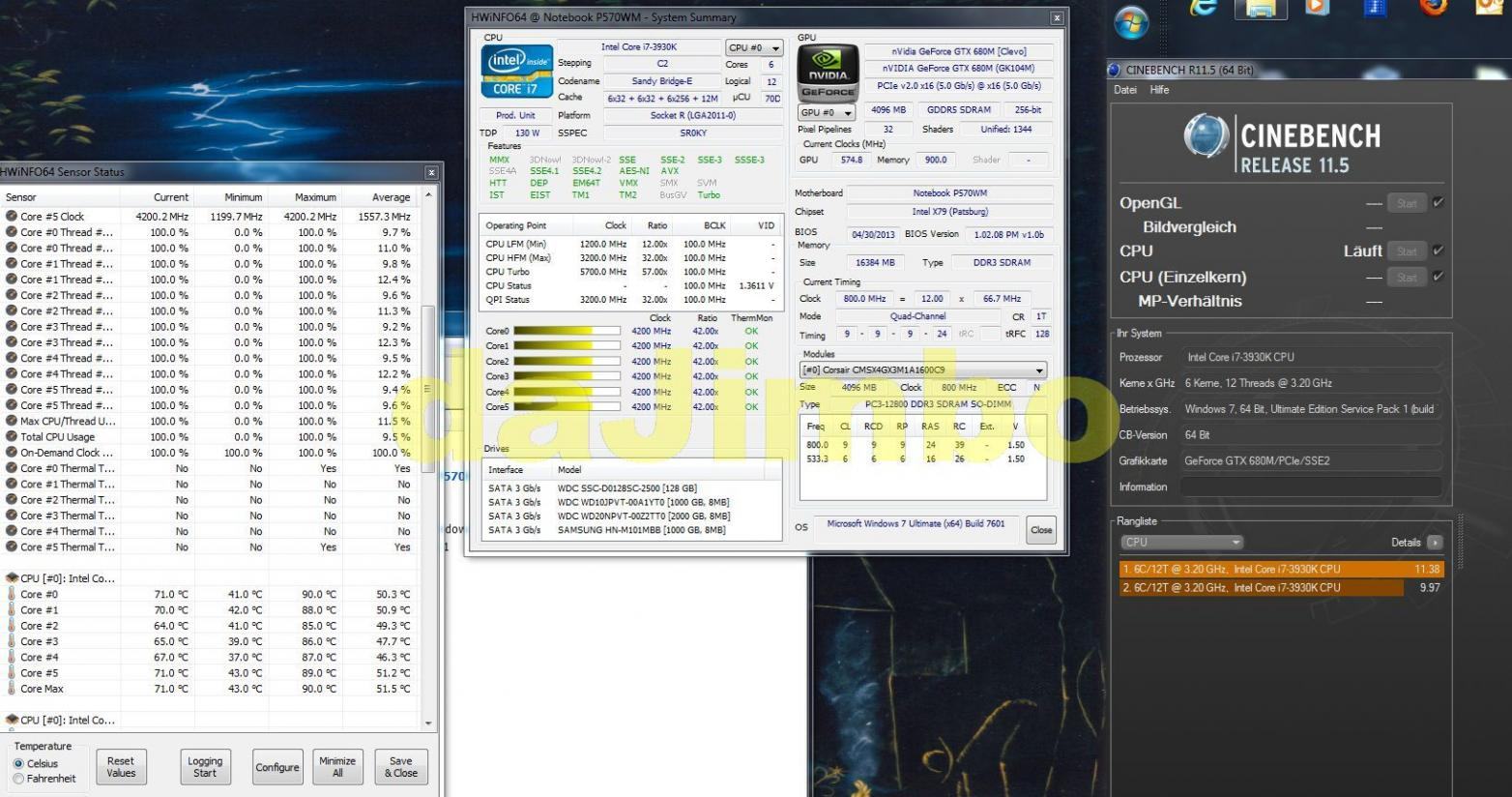The image size is (1512, 797).
Task: Open the GPU #0 selector dropdown
Action: [x=826, y=112]
